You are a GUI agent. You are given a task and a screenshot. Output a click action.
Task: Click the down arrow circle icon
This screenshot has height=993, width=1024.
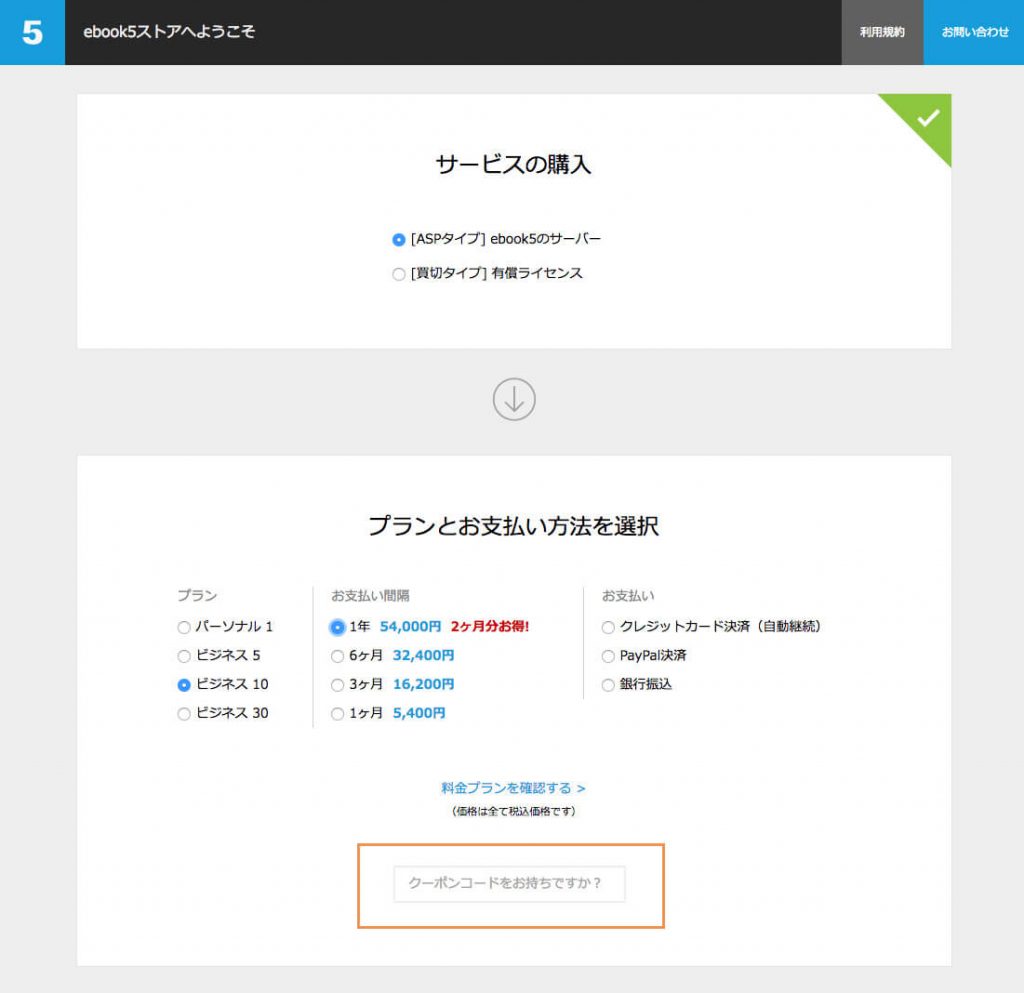[x=514, y=399]
